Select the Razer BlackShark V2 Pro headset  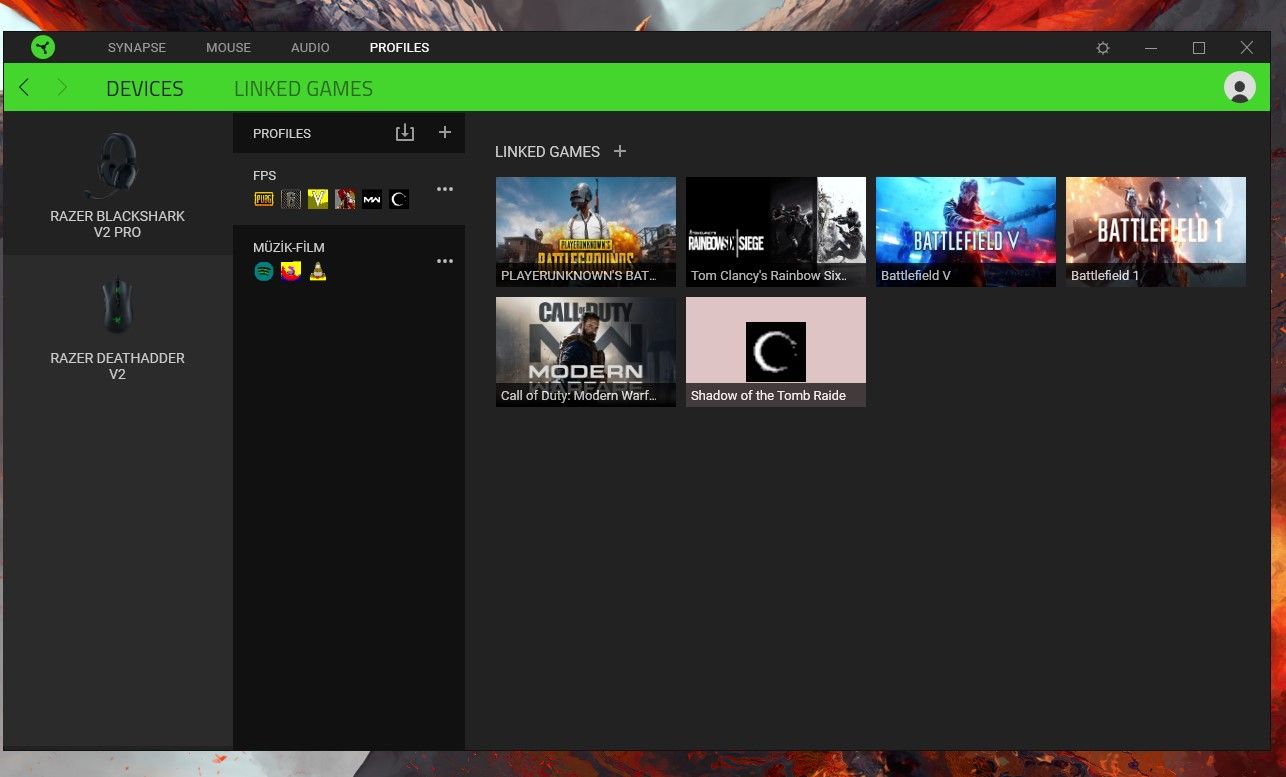[117, 183]
